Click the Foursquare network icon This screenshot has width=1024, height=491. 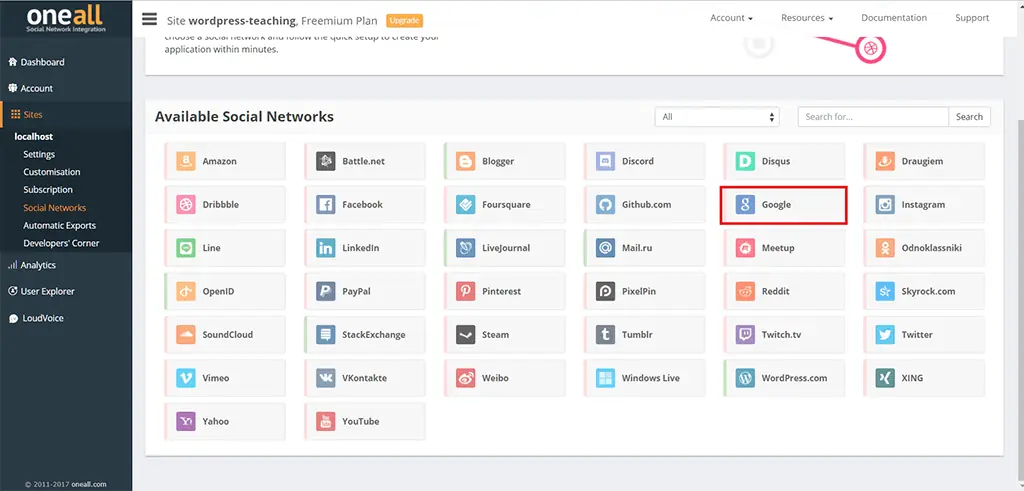click(x=466, y=204)
